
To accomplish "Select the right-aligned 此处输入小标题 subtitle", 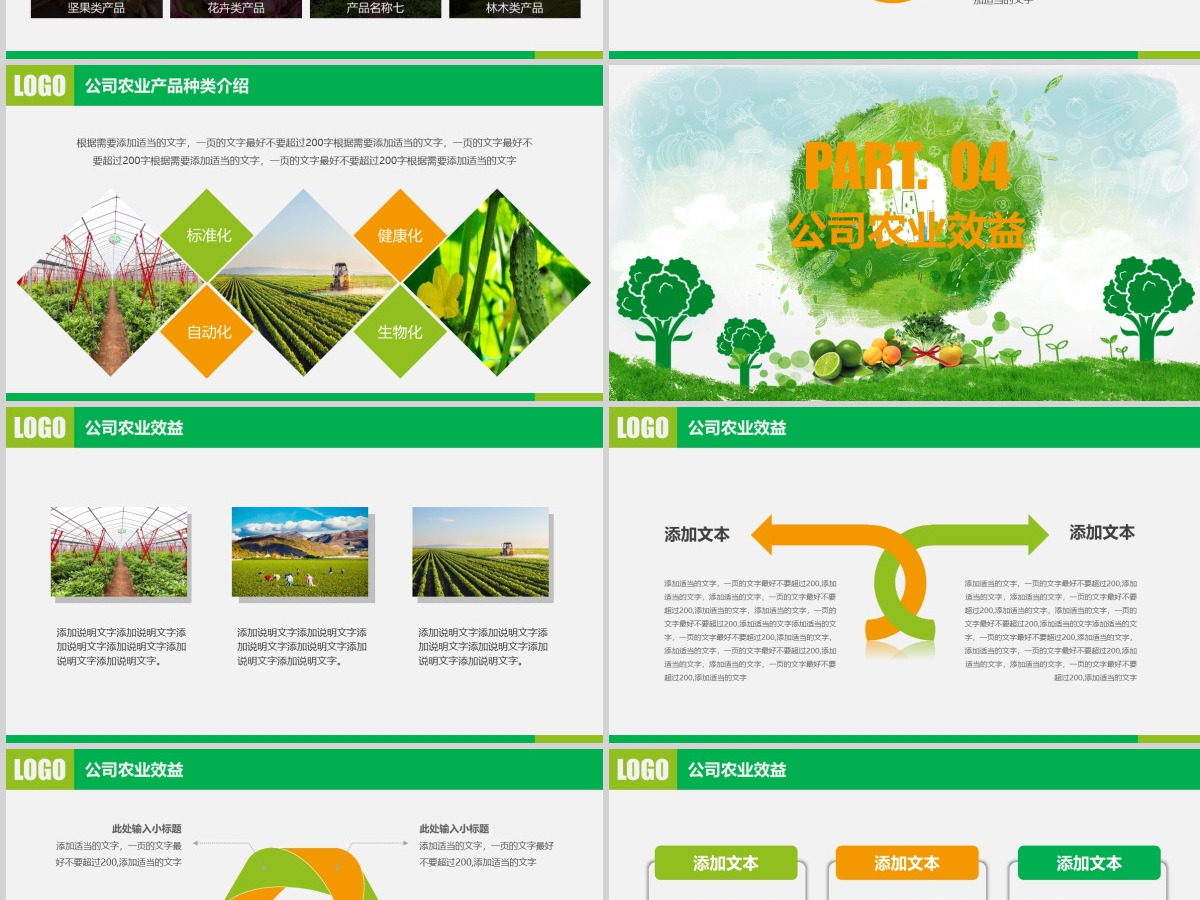I will pos(147,829).
